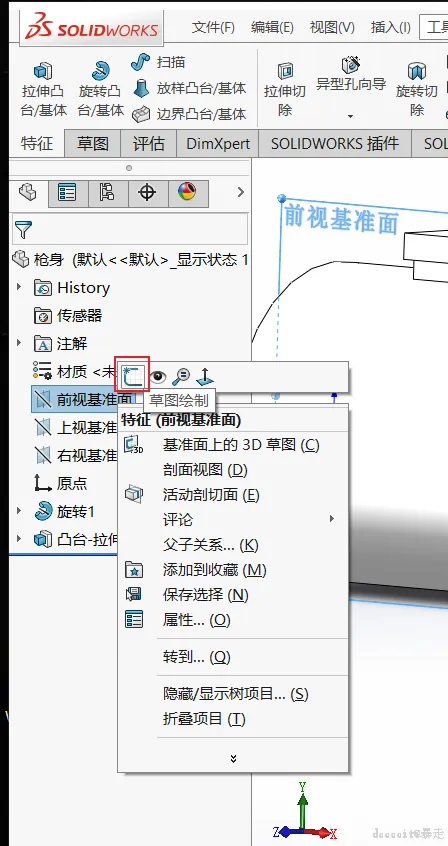Open the DimXpertManager crosshair tab
The image size is (448, 846).
(147, 193)
